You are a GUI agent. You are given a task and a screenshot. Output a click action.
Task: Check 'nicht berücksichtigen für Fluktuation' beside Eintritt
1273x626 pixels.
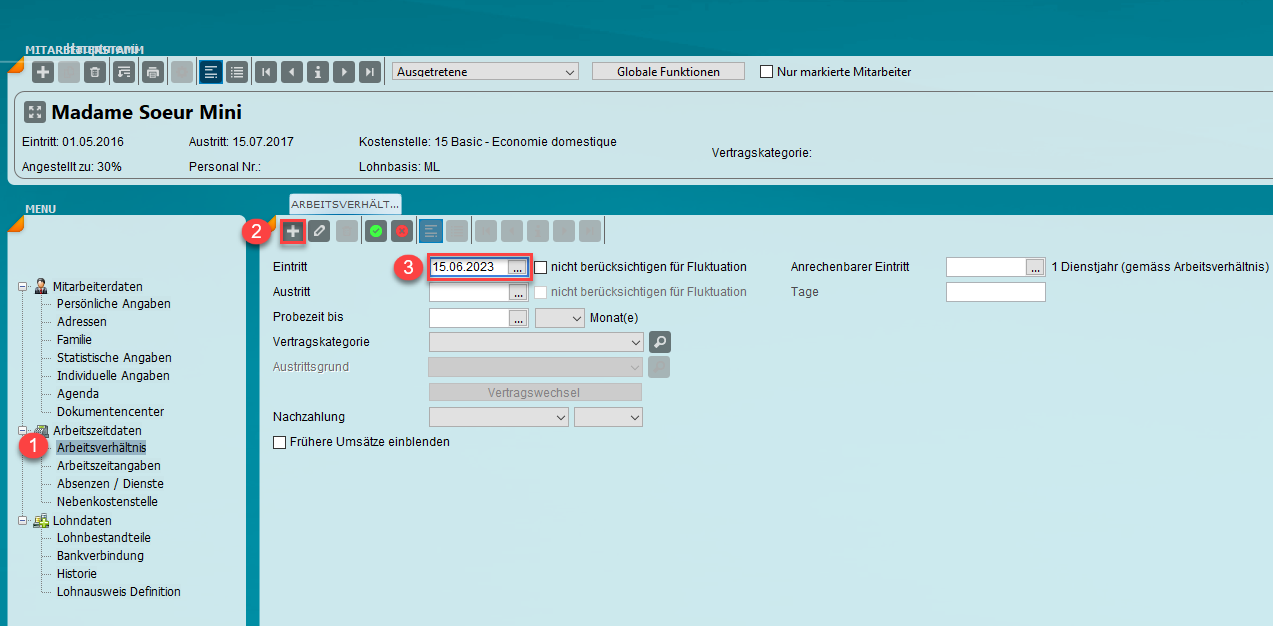(541, 267)
